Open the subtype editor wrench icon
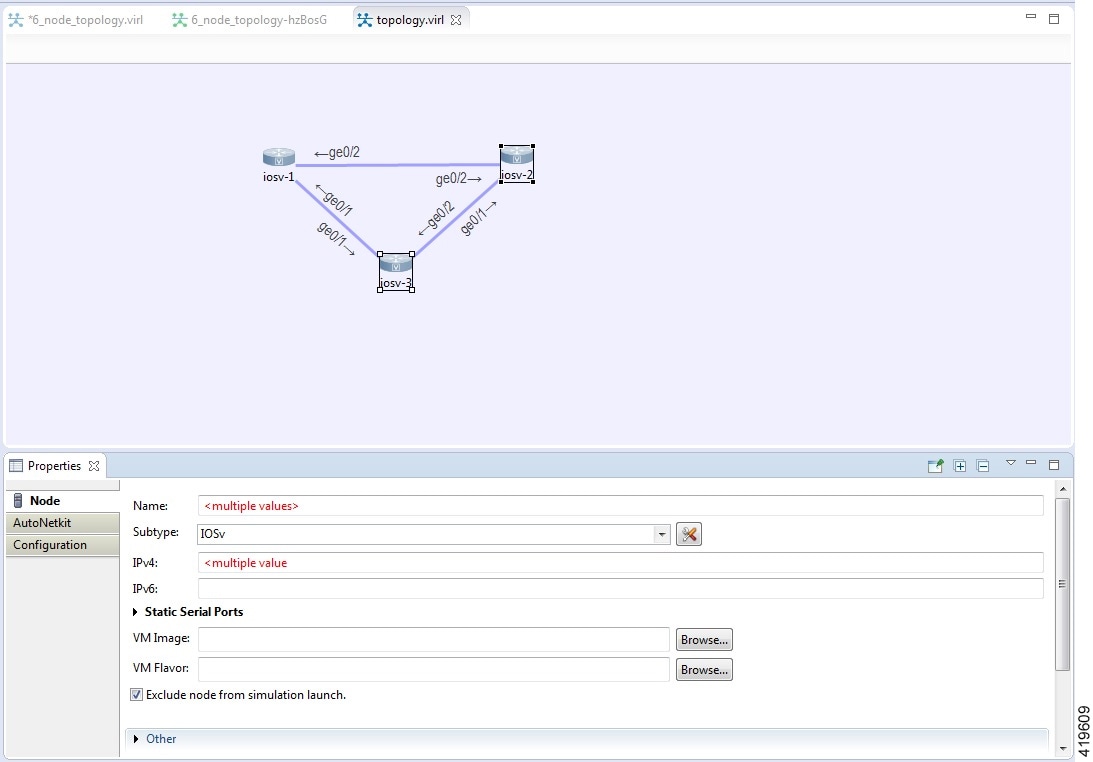 coord(689,534)
